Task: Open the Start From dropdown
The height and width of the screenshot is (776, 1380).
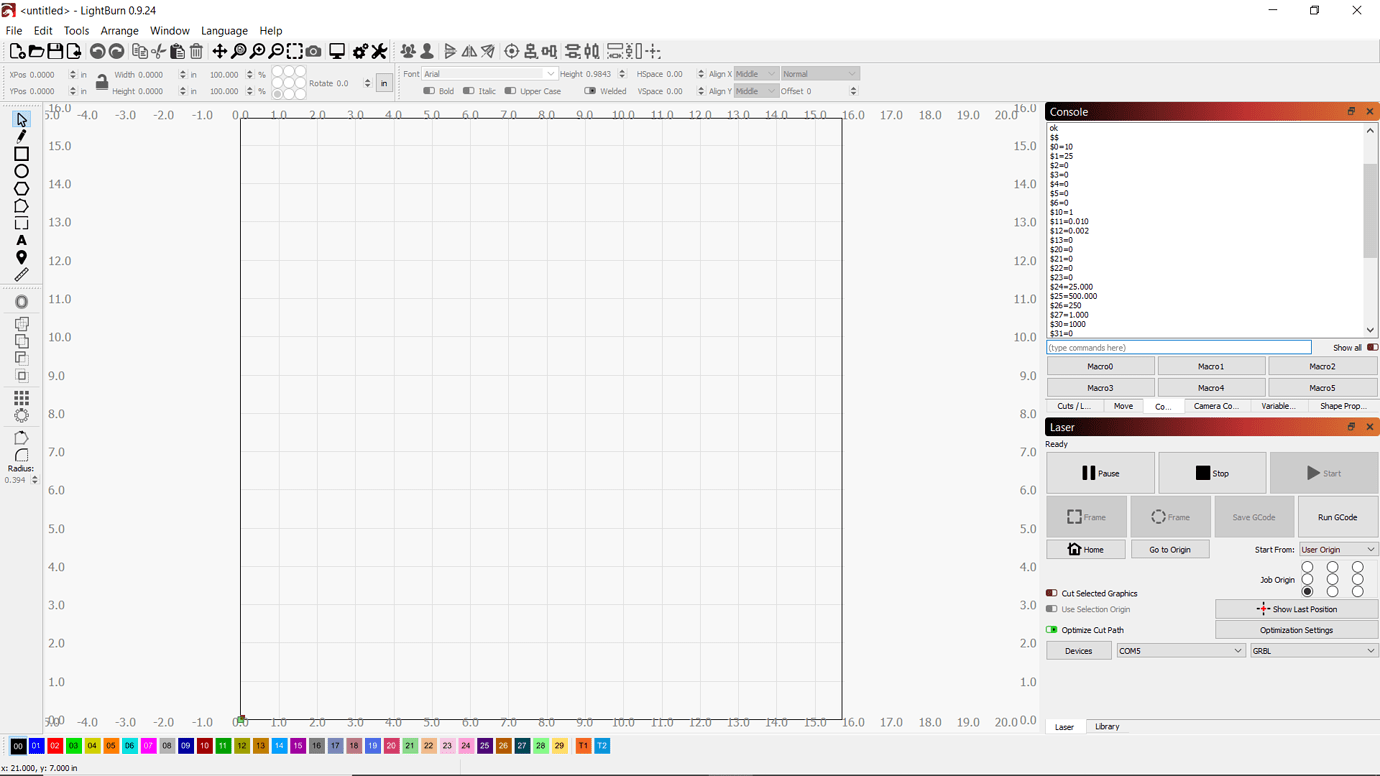Action: pos(1337,550)
